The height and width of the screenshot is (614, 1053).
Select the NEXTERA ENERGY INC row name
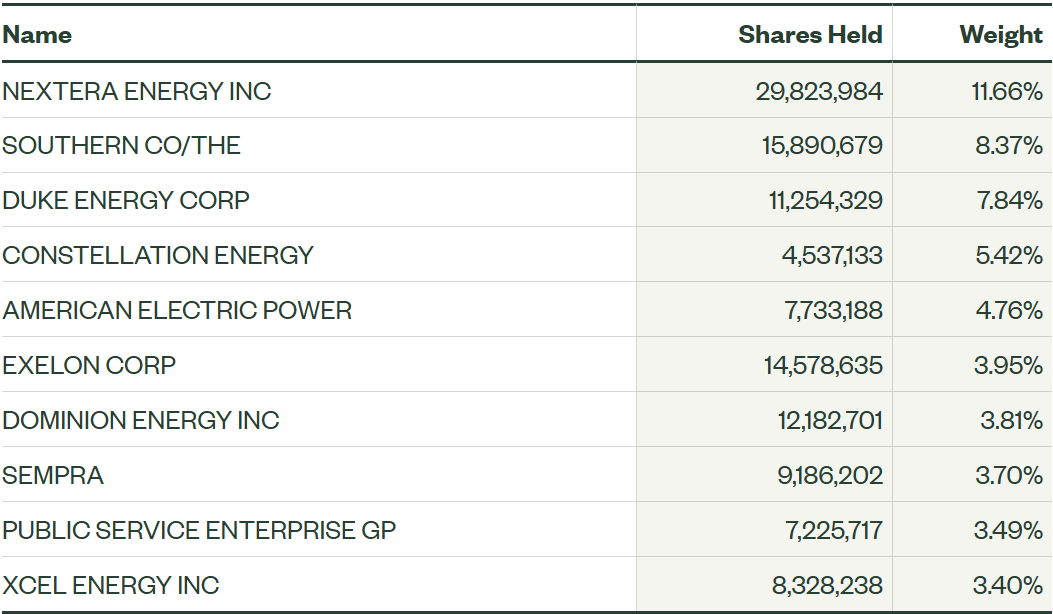tap(137, 91)
